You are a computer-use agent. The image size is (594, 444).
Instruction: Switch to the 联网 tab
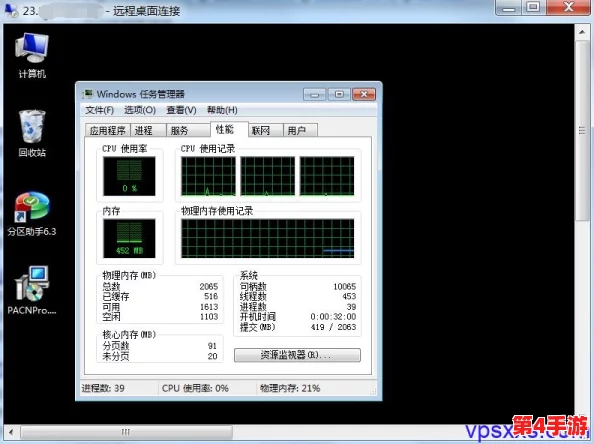pyautogui.click(x=266, y=130)
